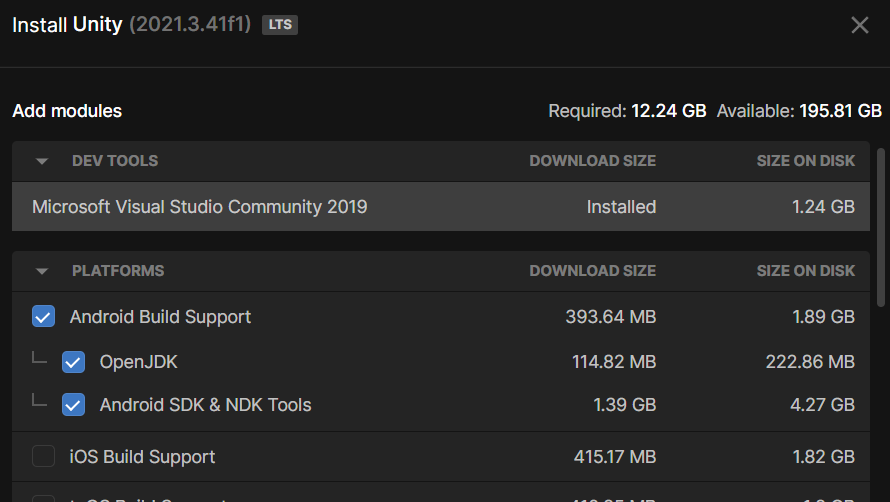The image size is (890, 502).
Task: Click the OpenJDK module name
Action: [x=138, y=362]
